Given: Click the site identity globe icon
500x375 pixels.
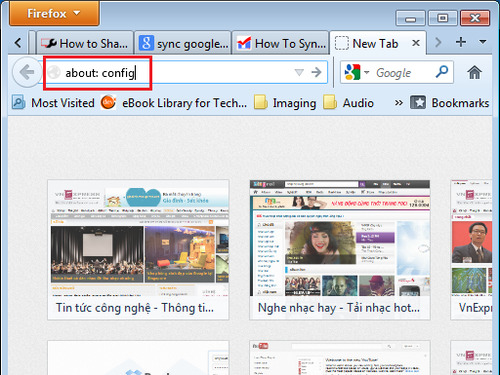Looking at the screenshot, I should pyautogui.click(x=54, y=72).
